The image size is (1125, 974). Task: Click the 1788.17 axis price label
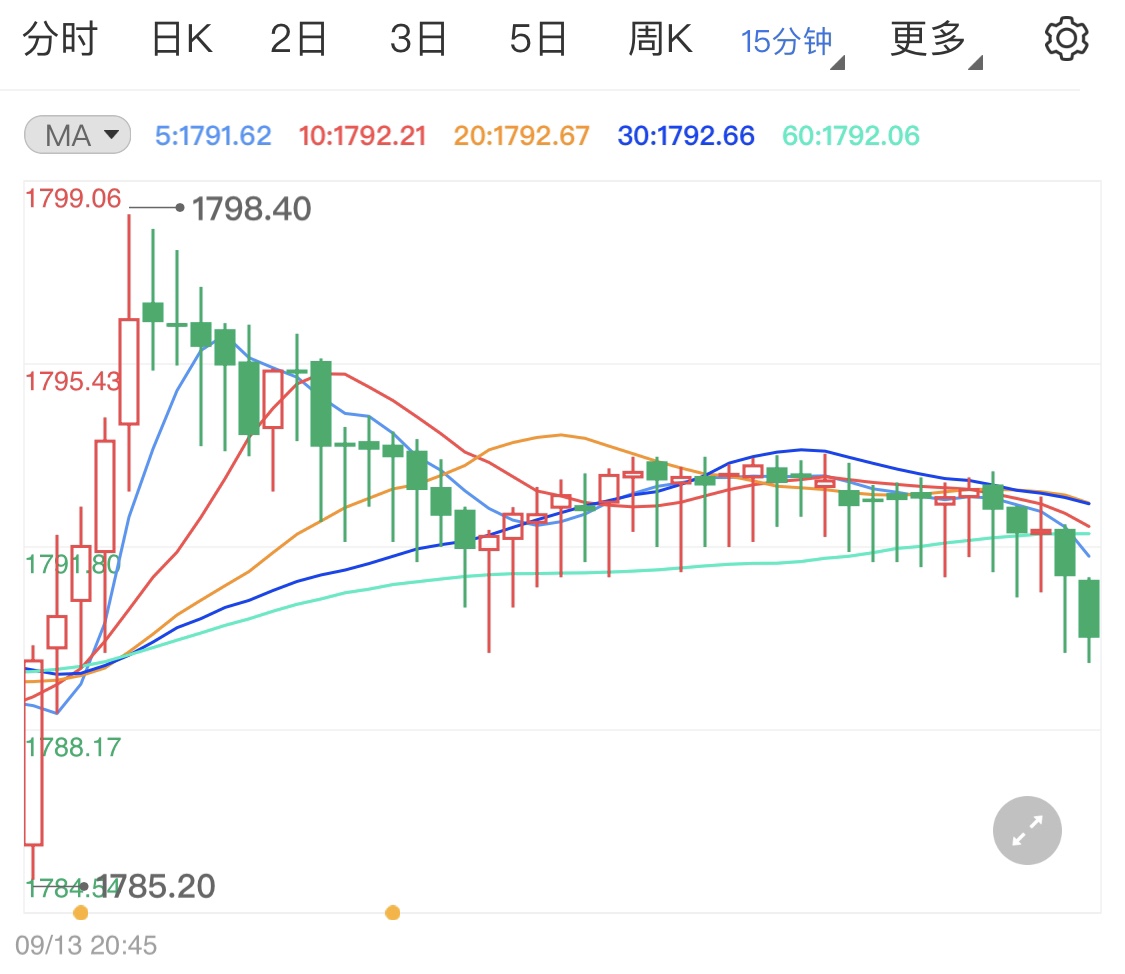(73, 747)
